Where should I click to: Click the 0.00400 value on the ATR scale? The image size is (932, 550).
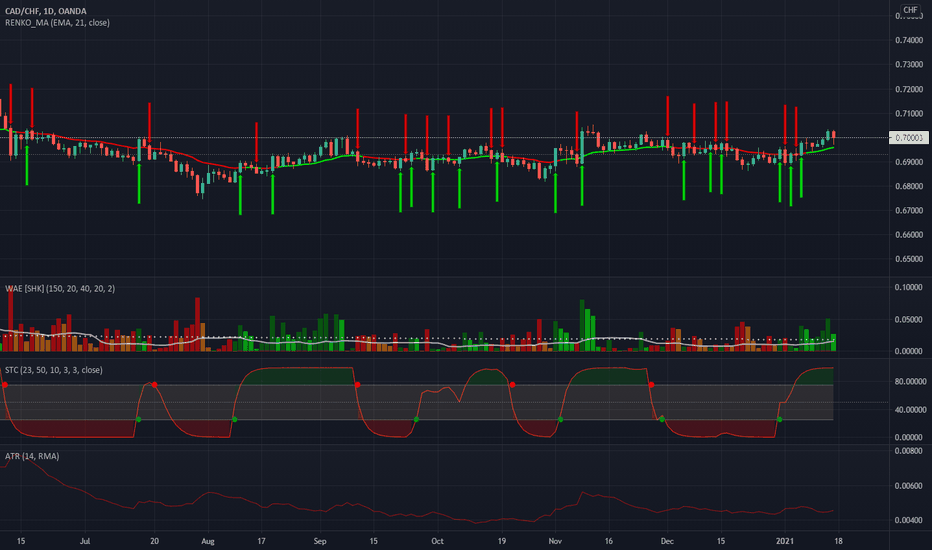(x=909, y=520)
